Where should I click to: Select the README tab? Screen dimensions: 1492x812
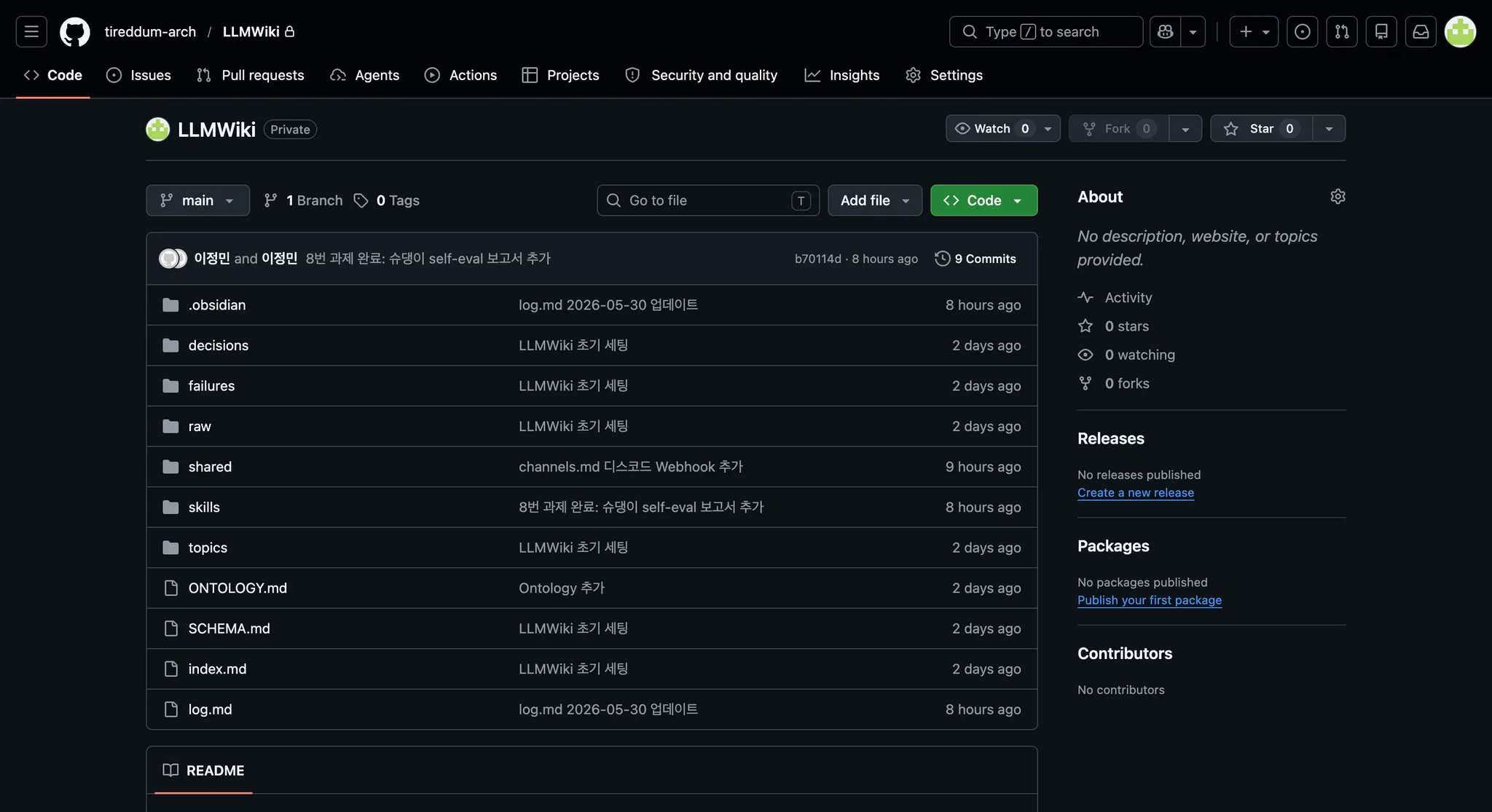coord(203,770)
